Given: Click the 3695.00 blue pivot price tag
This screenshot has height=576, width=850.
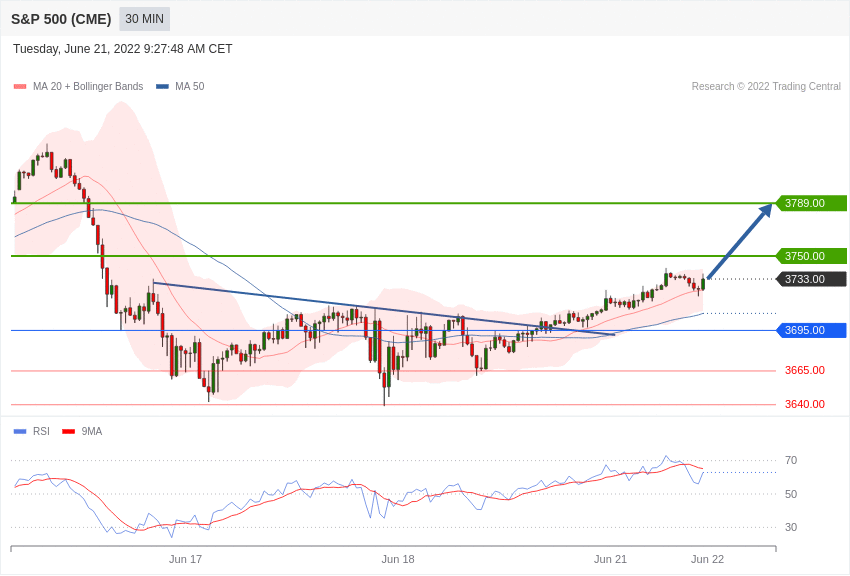Looking at the screenshot, I should click(811, 330).
